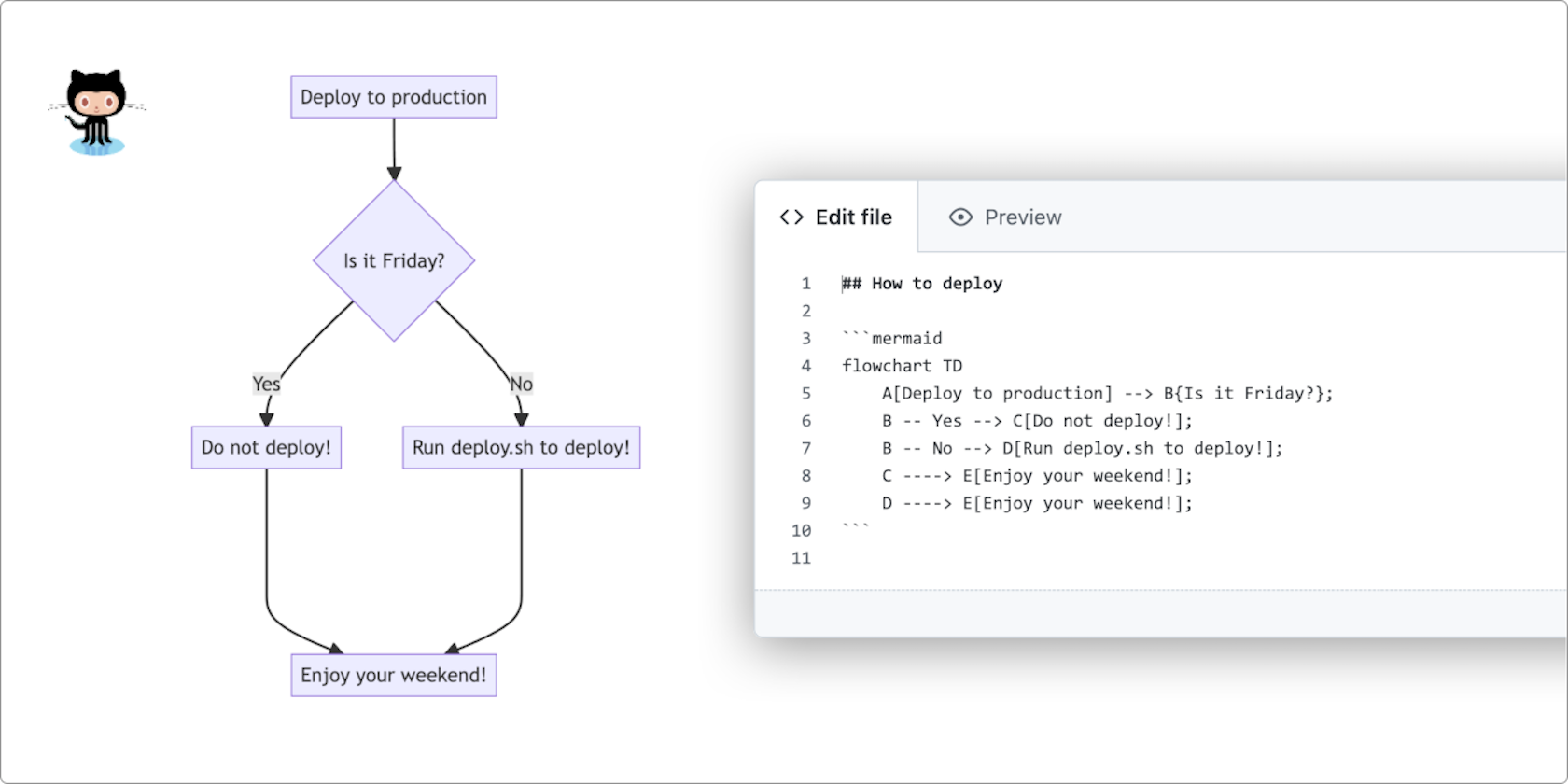Click the 'flowchart TD' line of code

pos(902,365)
